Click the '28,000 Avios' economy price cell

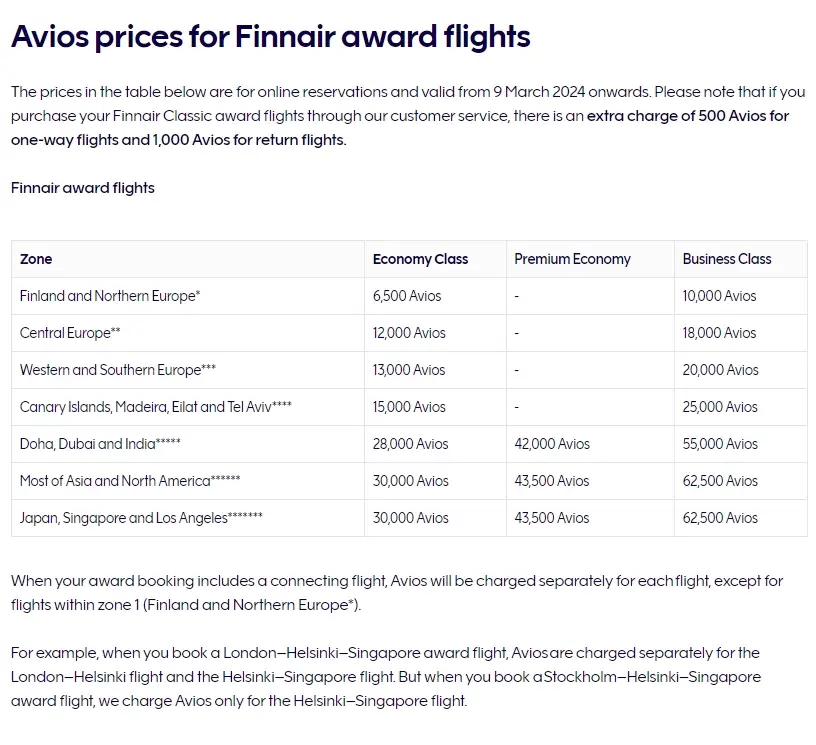[x=410, y=444]
